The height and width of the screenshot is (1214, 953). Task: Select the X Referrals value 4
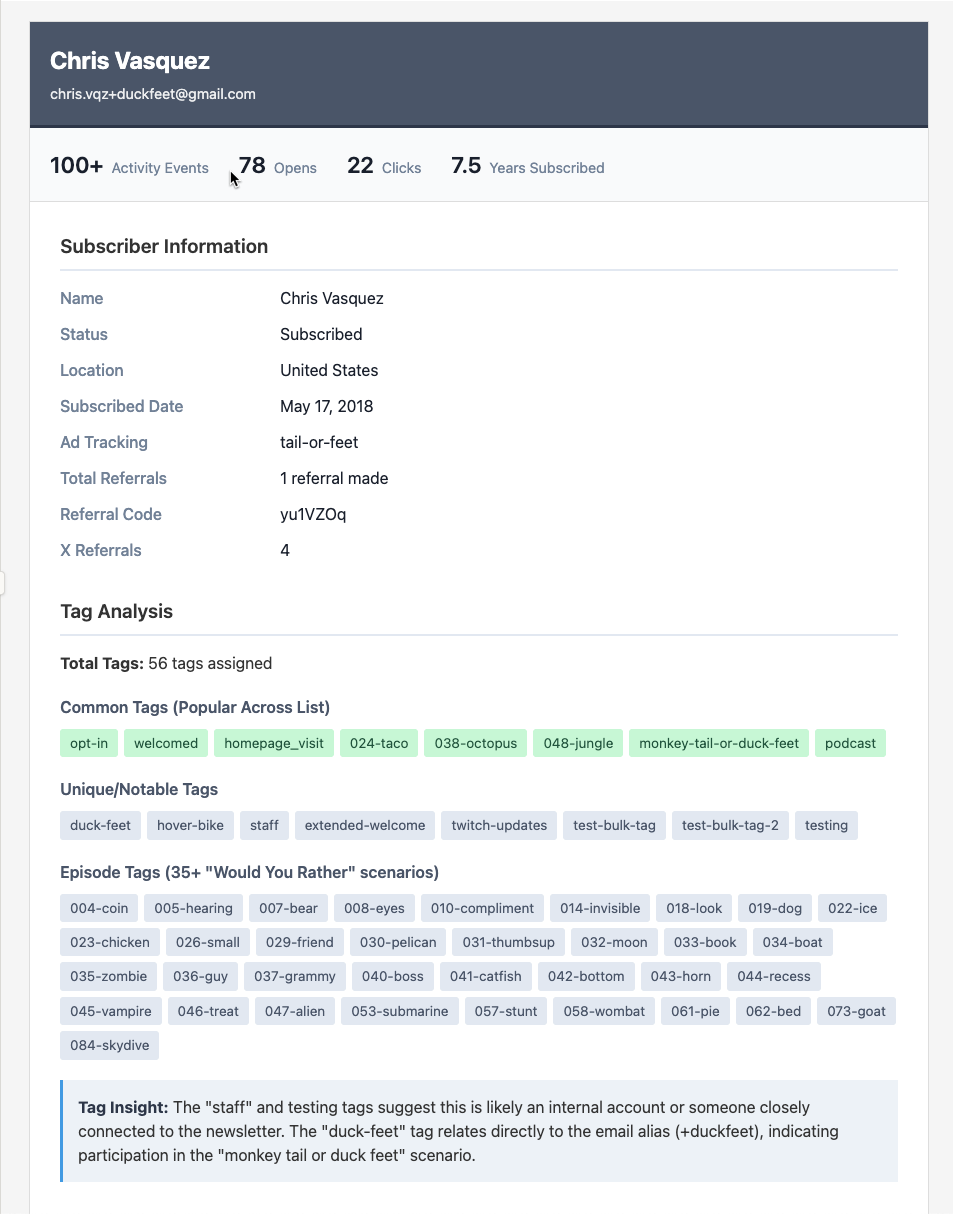click(x=285, y=550)
